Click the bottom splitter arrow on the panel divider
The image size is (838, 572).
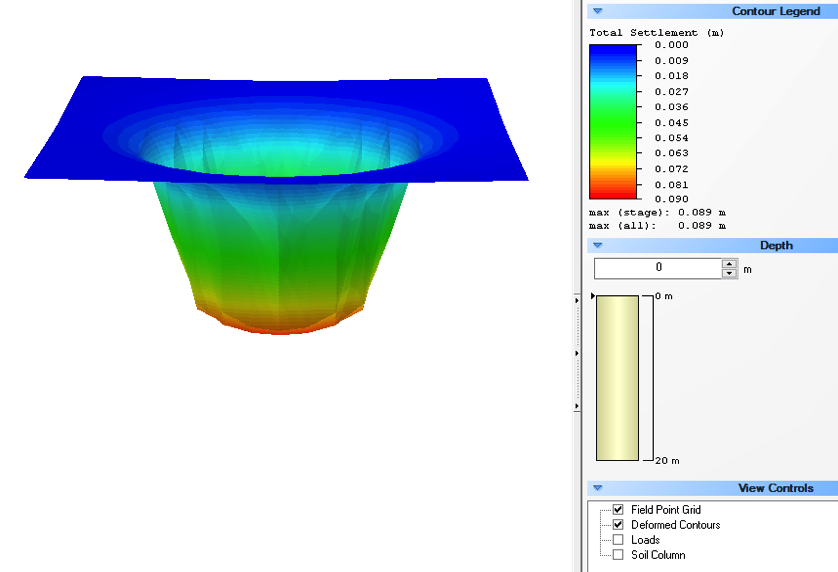click(x=577, y=406)
